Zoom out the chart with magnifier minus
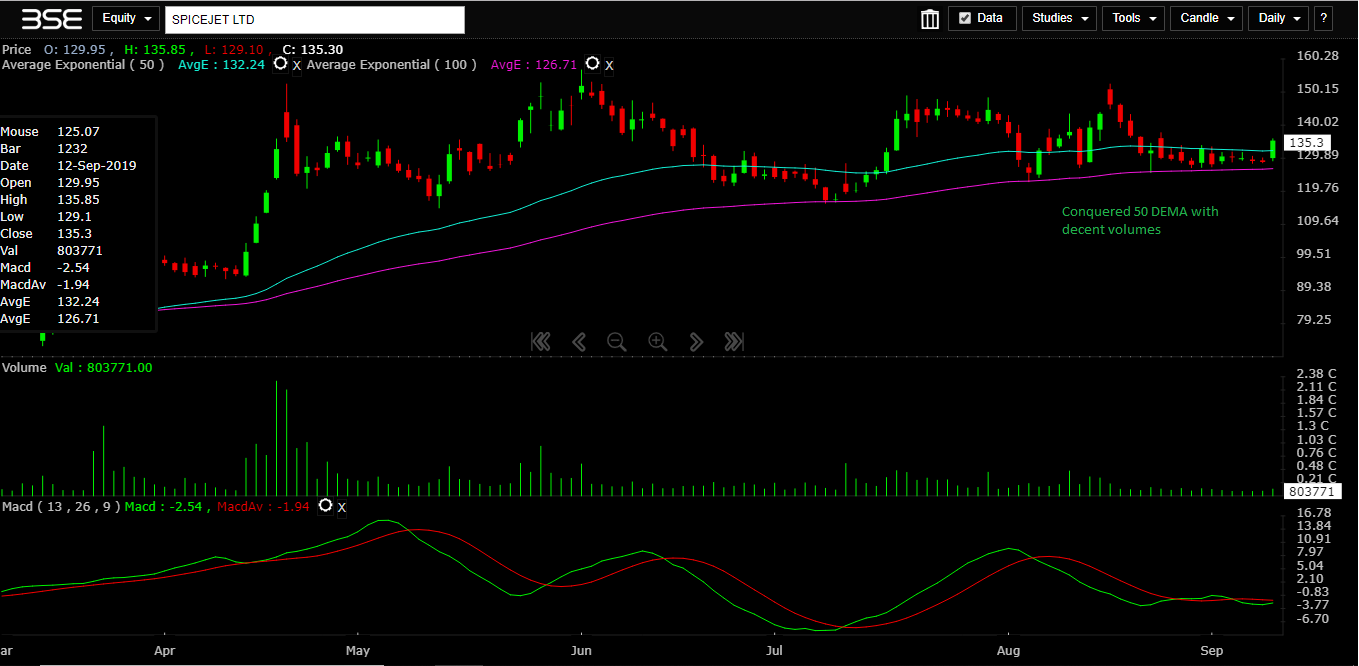Screen dimensions: 1359x666 click(x=616, y=342)
